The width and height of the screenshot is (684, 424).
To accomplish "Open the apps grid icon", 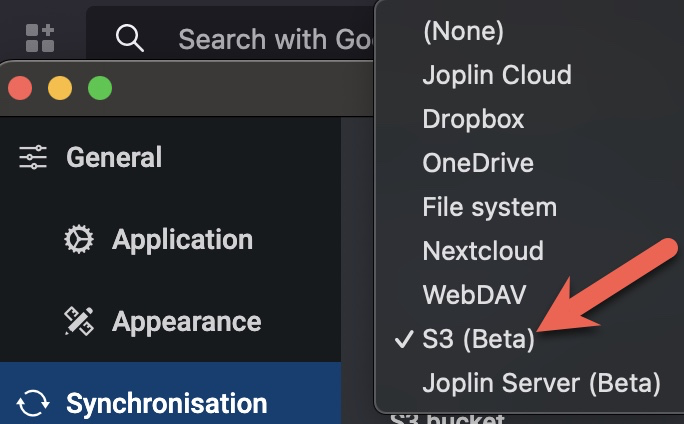I will pos(40,38).
